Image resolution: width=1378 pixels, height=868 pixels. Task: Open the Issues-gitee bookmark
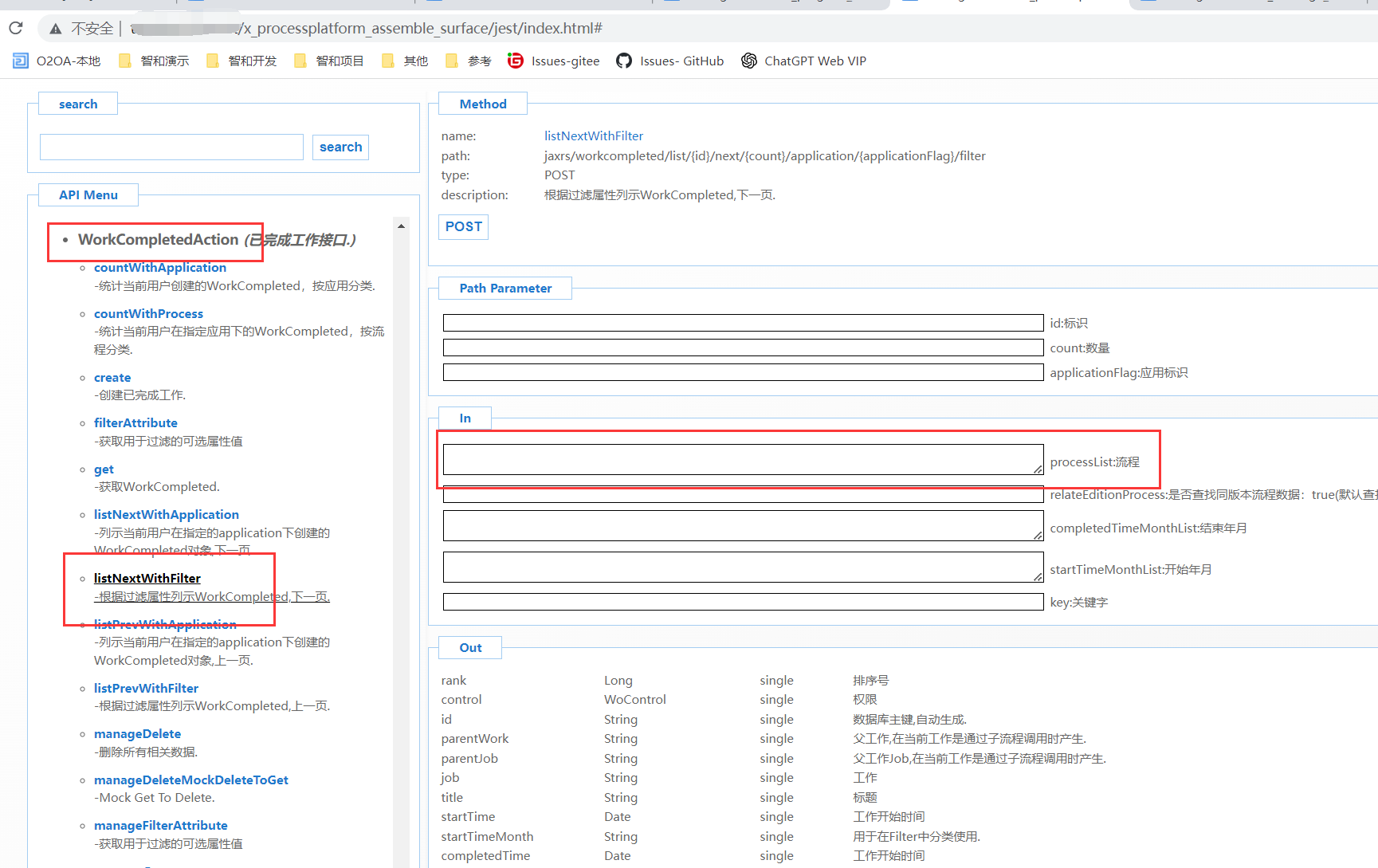click(x=554, y=61)
